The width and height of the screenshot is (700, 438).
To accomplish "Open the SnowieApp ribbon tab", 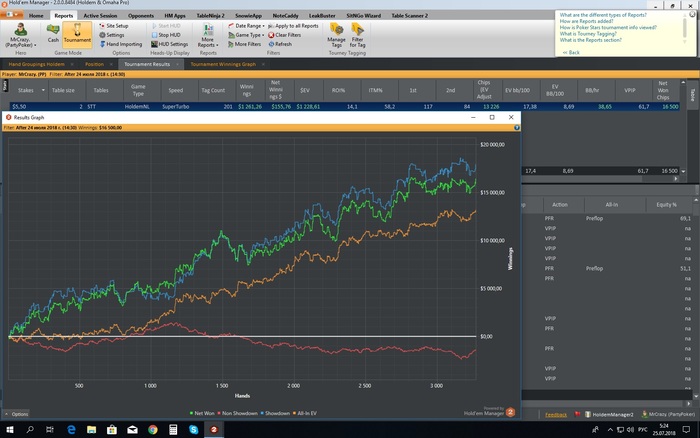I will pos(248,16).
